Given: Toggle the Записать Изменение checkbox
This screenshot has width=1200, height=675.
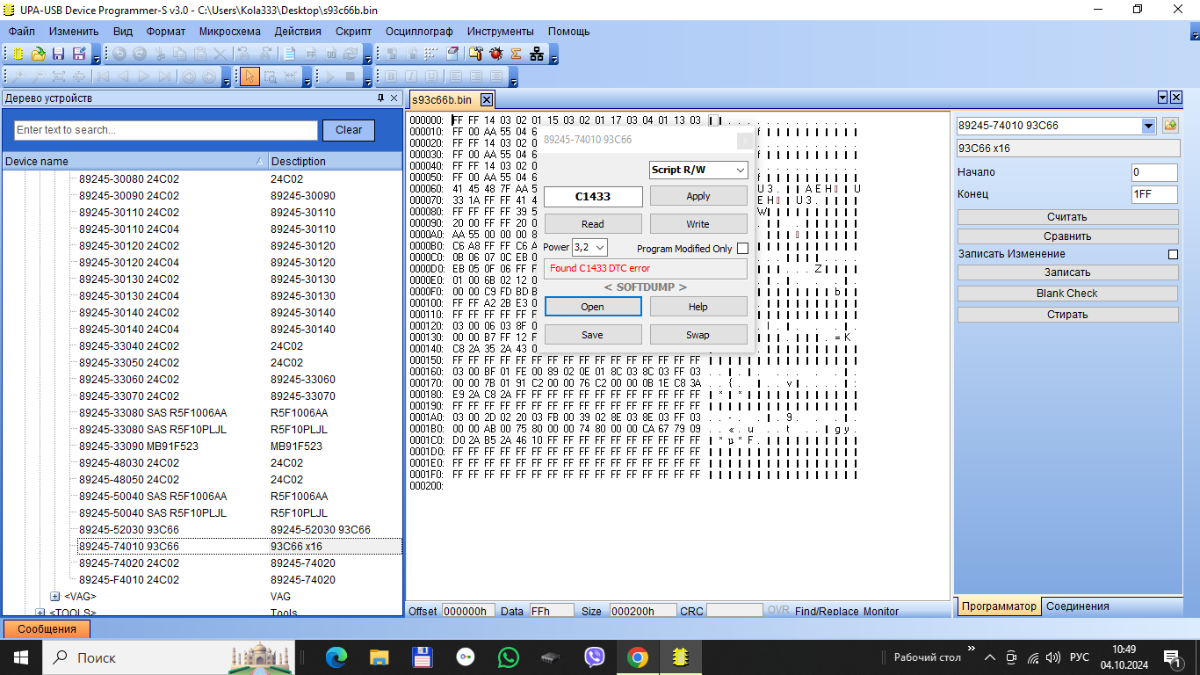Looking at the screenshot, I should [1173, 254].
